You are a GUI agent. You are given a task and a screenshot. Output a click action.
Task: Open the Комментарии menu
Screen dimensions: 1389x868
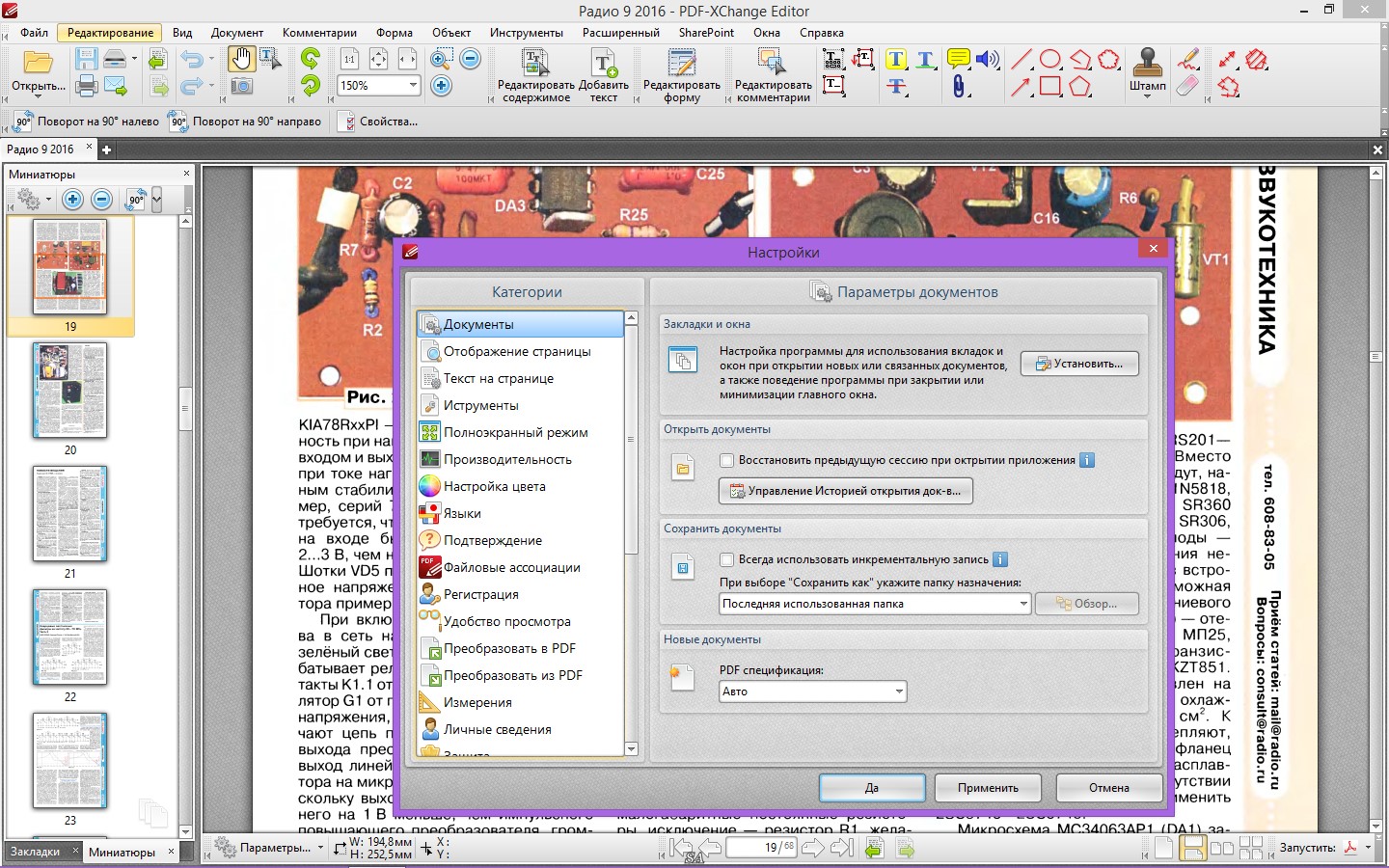pos(320,33)
